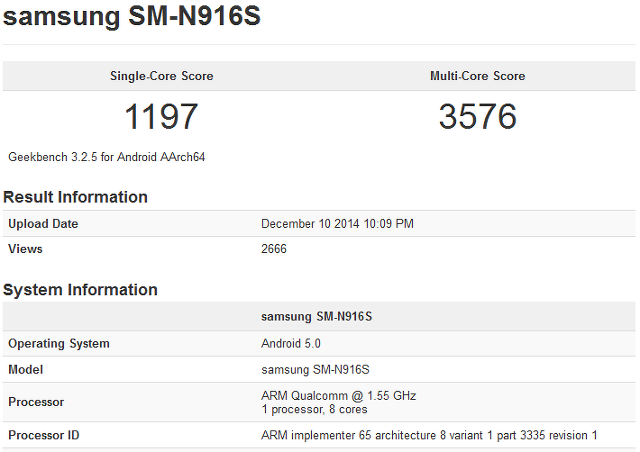Viewport: 640px width, 452px height.
Task: Click 'ARM Qualcomm @ 1.55 GHz' text
Action: (338, 396)
